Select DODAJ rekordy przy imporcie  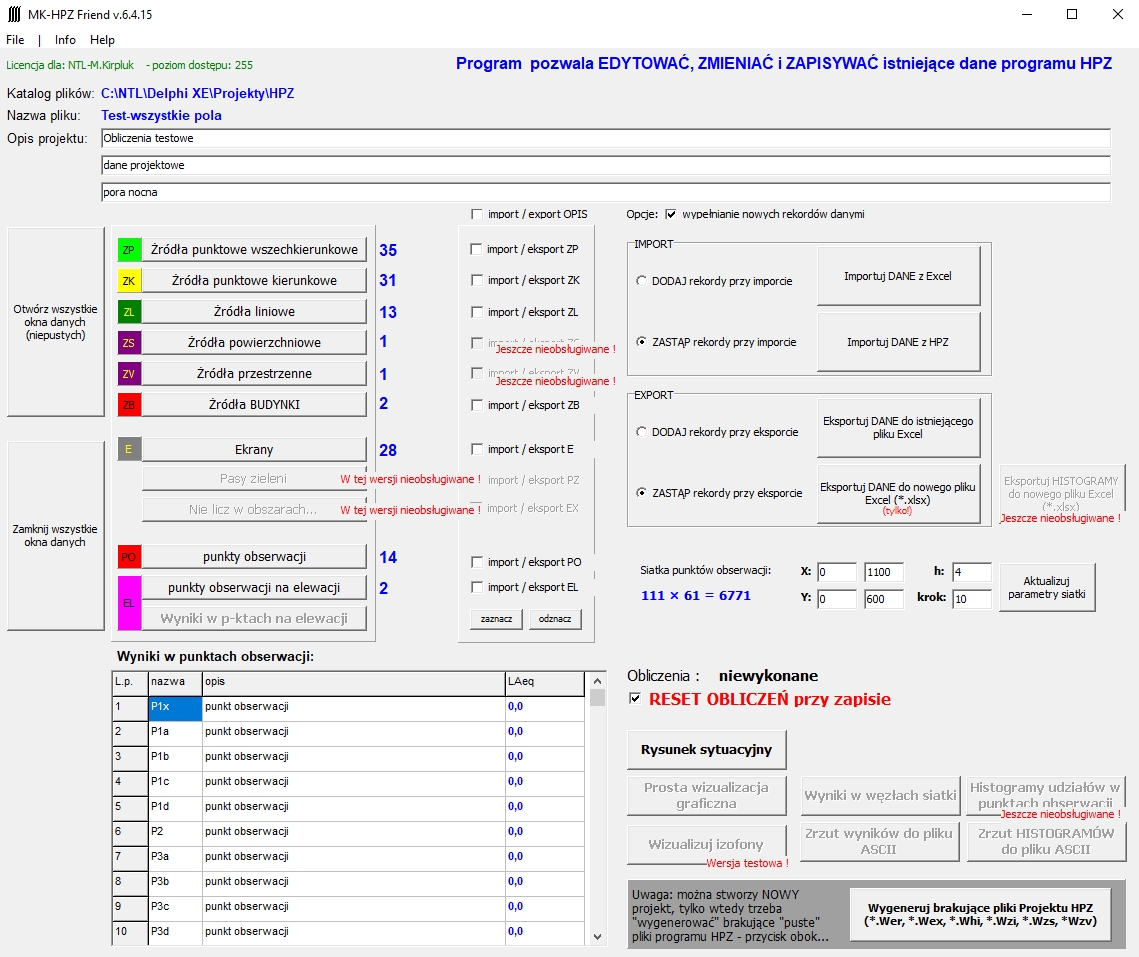coord(642,281)
